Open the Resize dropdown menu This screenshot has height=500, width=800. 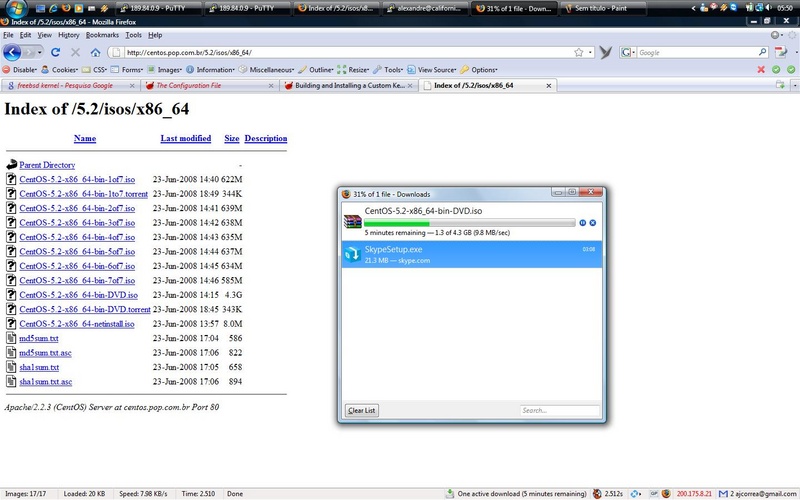tap(353, 70)
